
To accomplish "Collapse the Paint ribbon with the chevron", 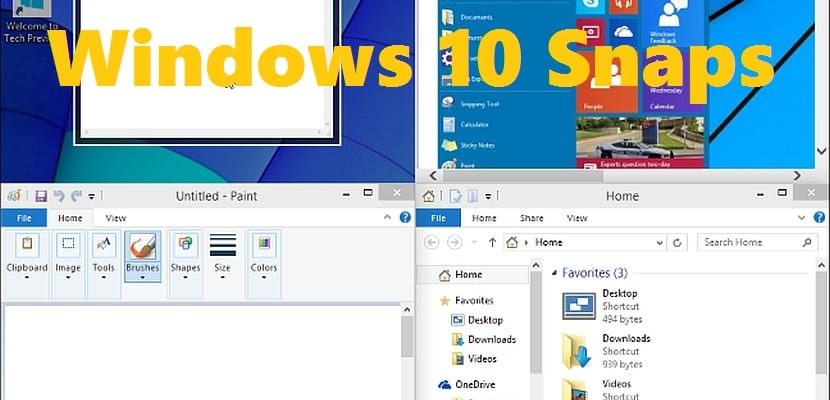I will [x=387, y=217].
